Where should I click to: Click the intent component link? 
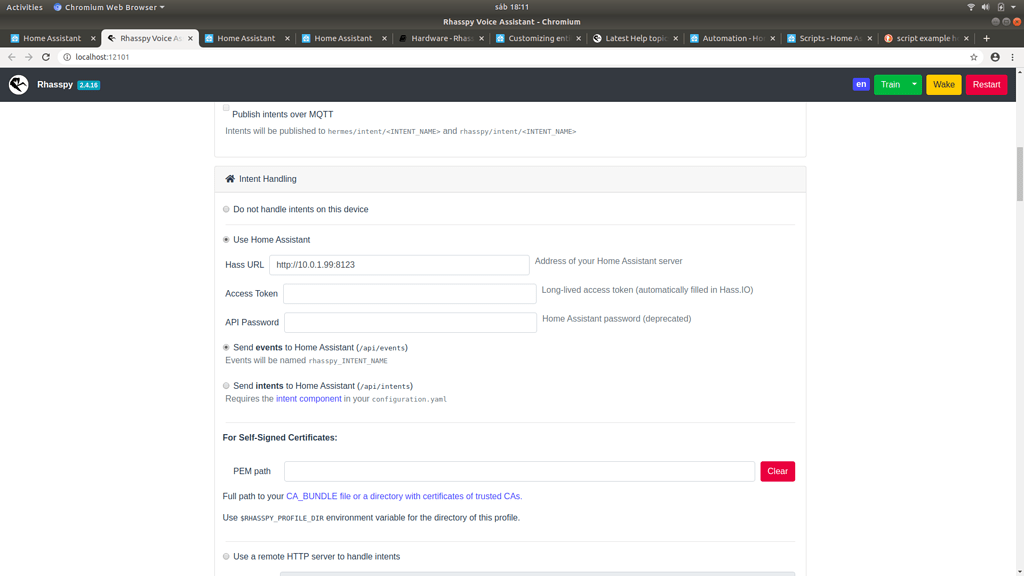point(306,398)
